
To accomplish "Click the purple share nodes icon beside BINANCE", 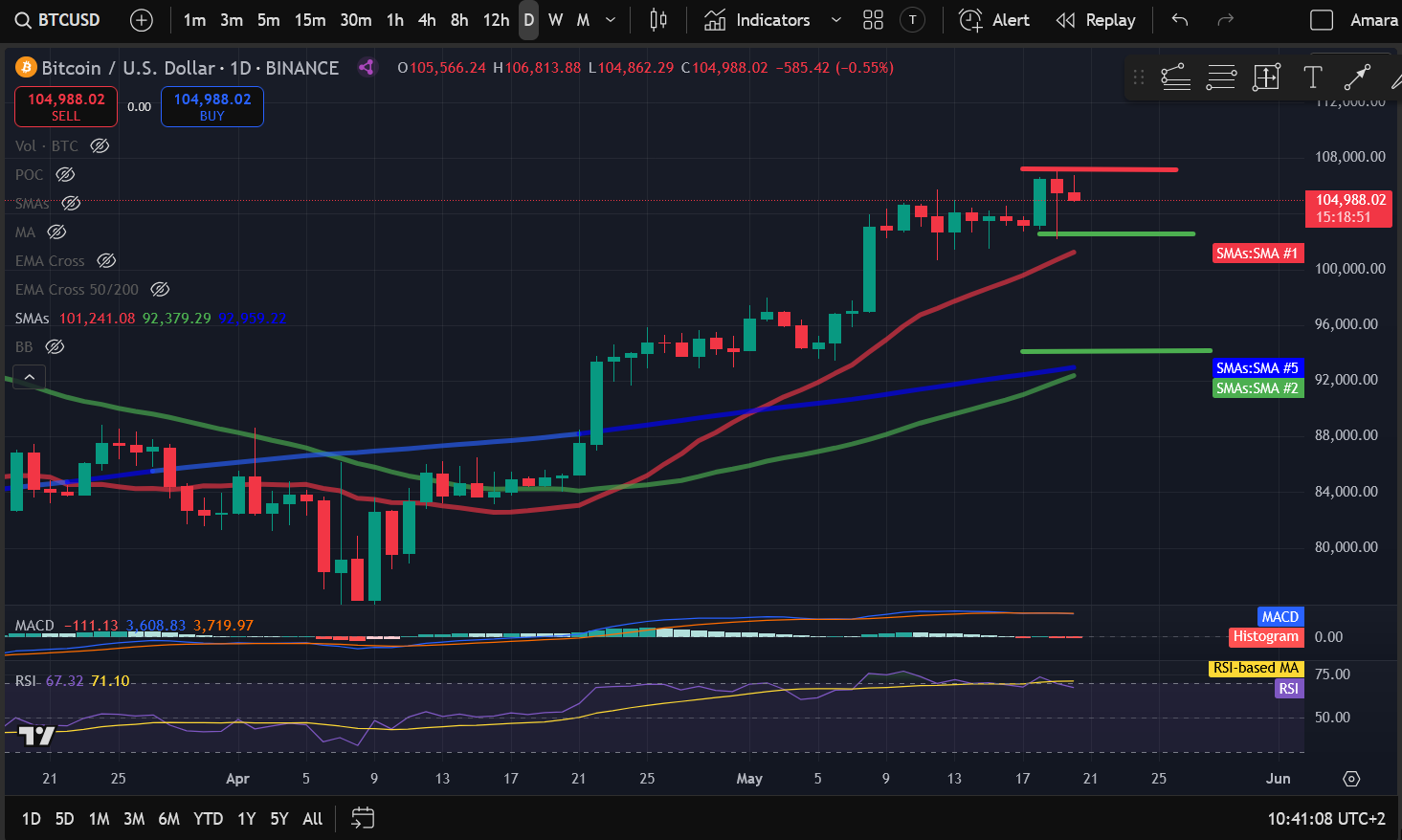I will pyautogui.click(x=367, y=68).
